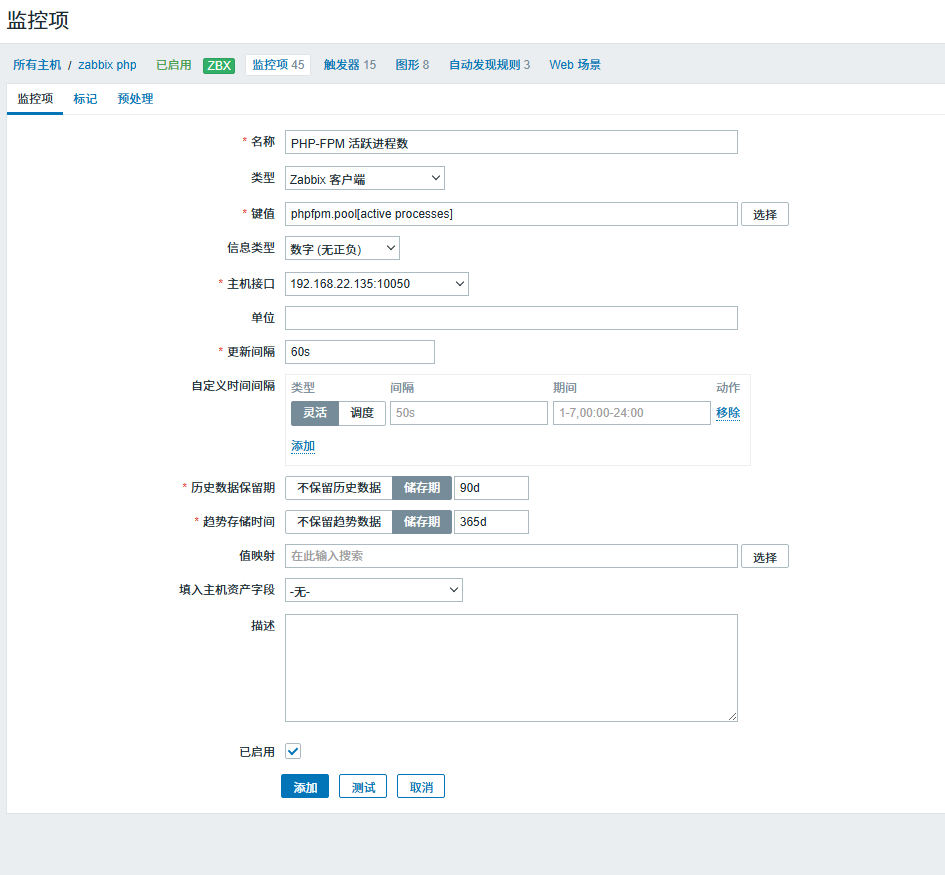Click the blue 添加 submit button
This screenshot has width=945, height=875.
coord(305,786)
